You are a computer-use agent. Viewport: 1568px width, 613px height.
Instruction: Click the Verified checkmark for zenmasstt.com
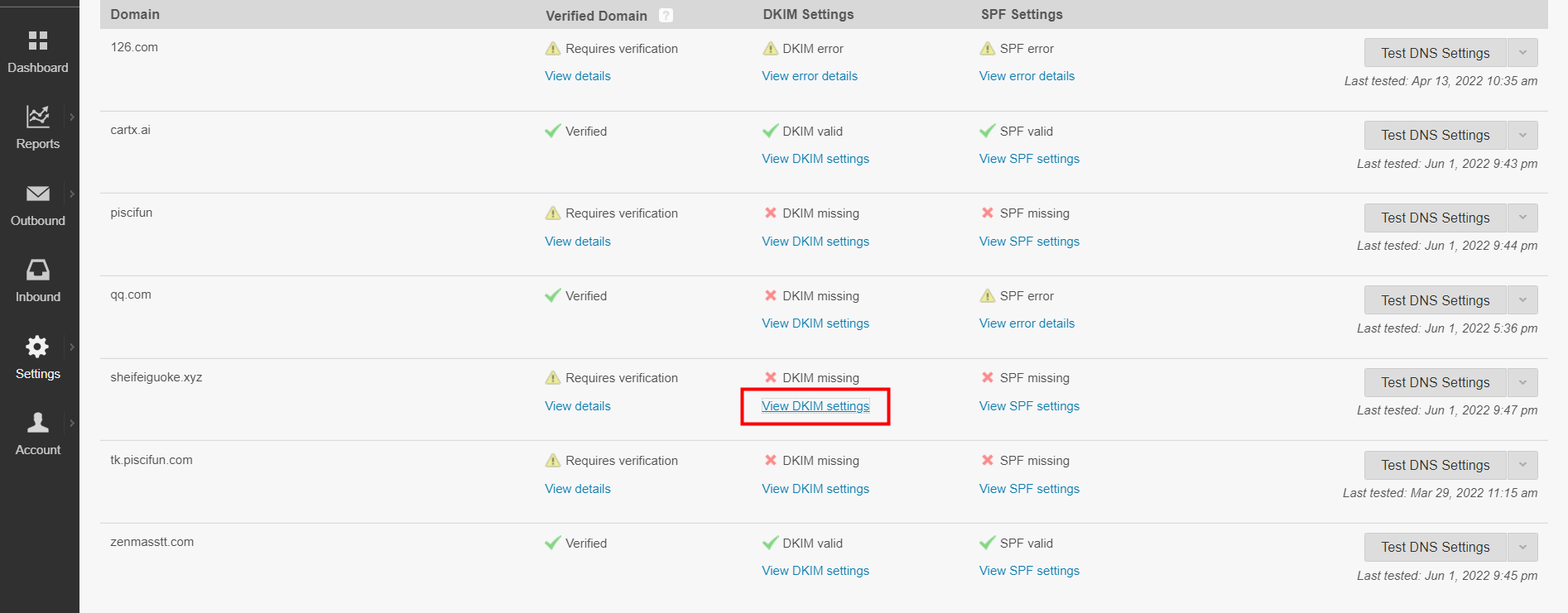[553, 543]
